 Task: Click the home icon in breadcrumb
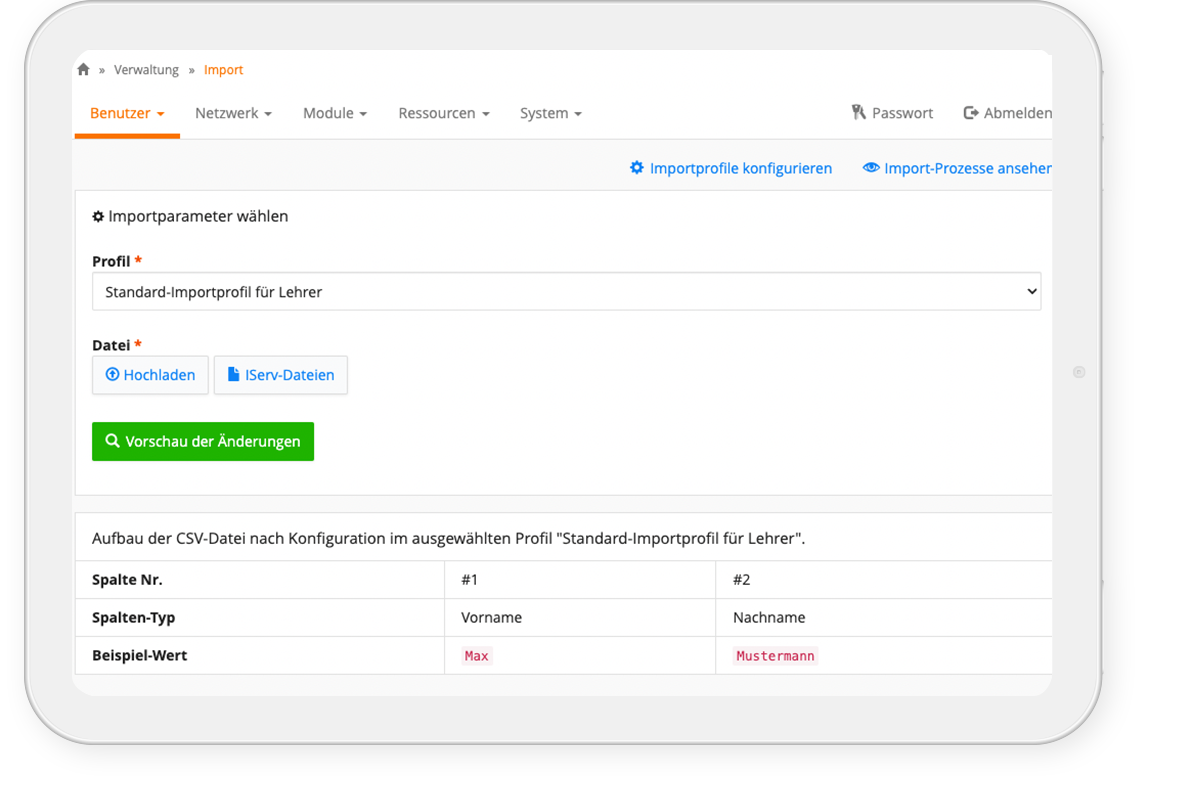(x=83, y=70)
